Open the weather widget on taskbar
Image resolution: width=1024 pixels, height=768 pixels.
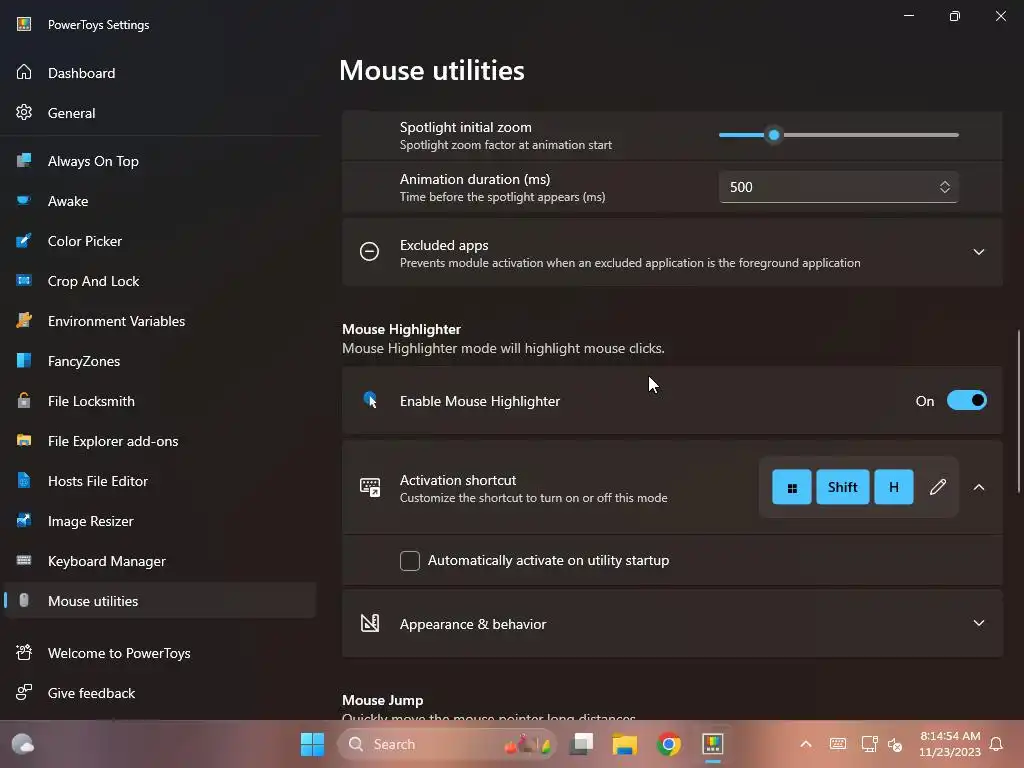click(23, 744)
